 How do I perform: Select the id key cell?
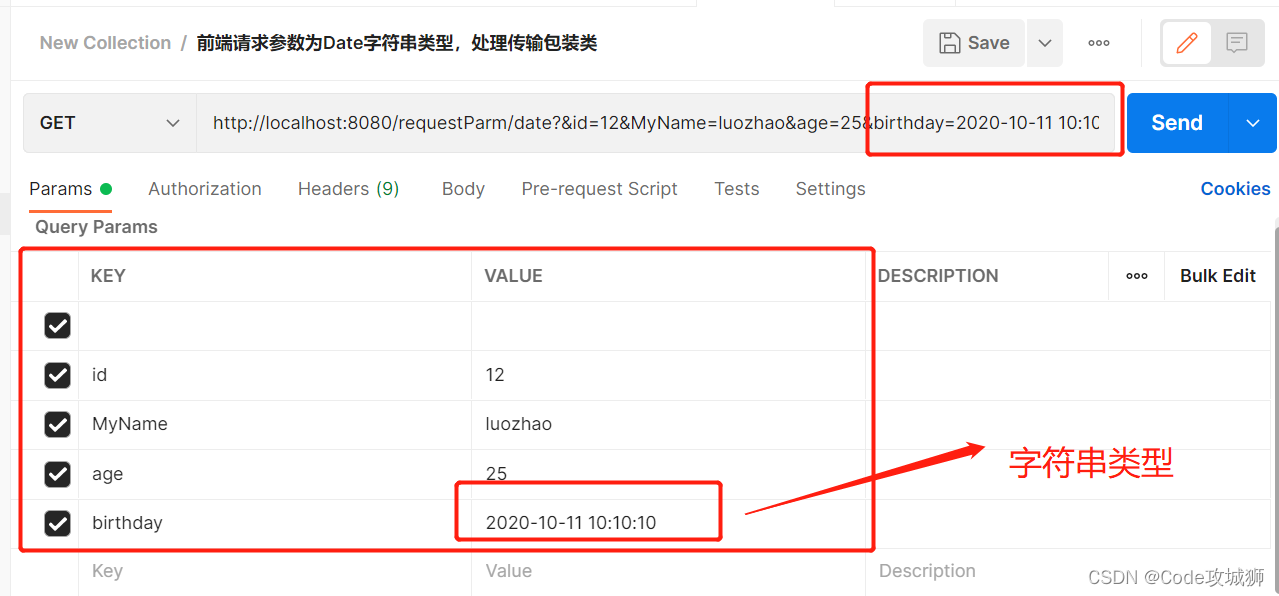tap(275, 375)
